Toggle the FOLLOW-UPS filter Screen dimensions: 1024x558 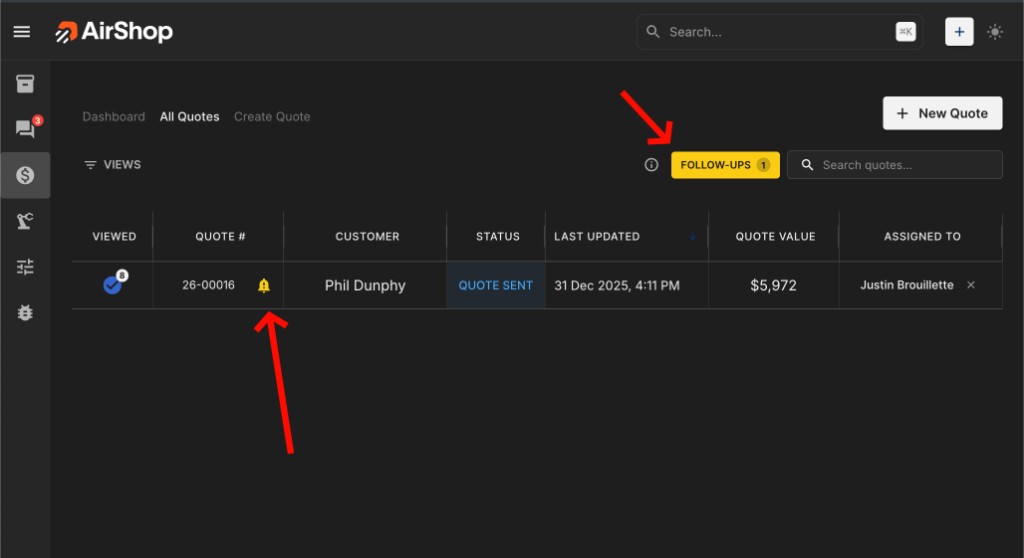(x=725, y=165)
